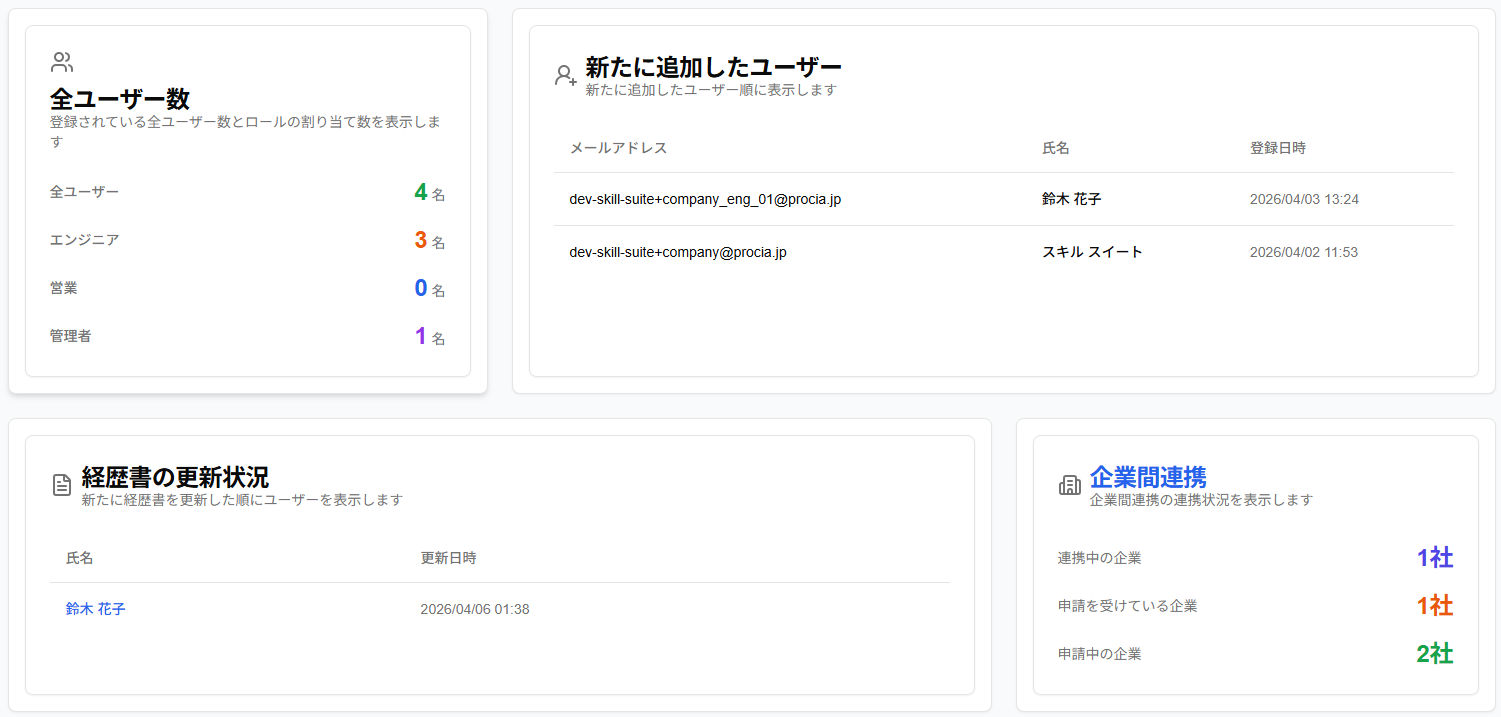Click the orange 3 engineer count
This screenshot has height=717, width=1501.
pyautogui.click(x=421, y=240)
